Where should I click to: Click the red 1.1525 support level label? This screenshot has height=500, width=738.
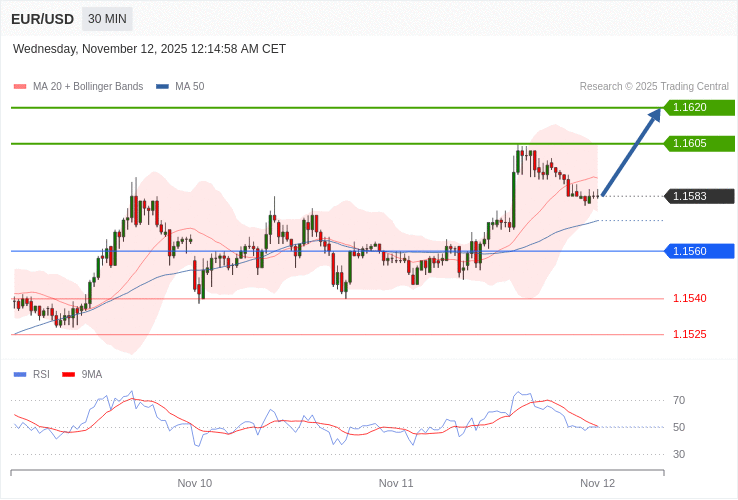(x=689, y=334)
